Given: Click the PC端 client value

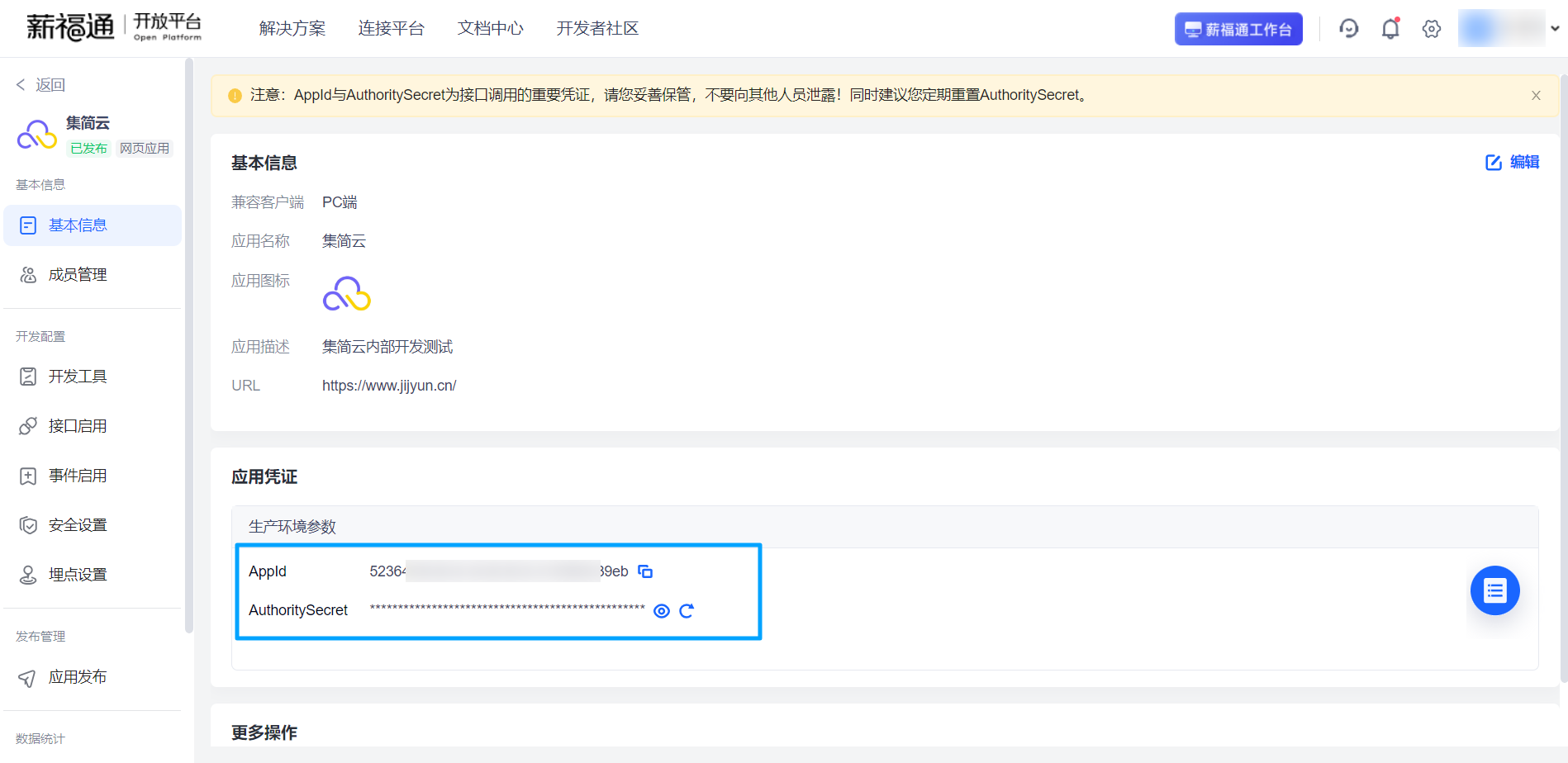Looking at the screenshot, I should [x=340, y=202].
